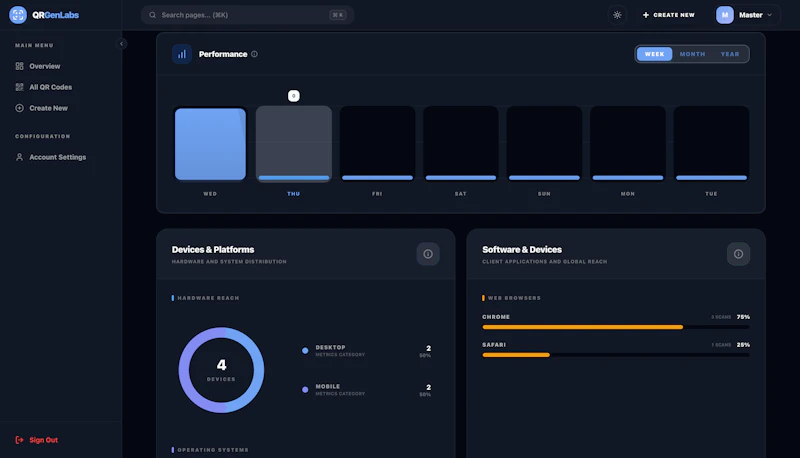
Task: Click the Devices & Platforms info button
Action: point(428,254)
